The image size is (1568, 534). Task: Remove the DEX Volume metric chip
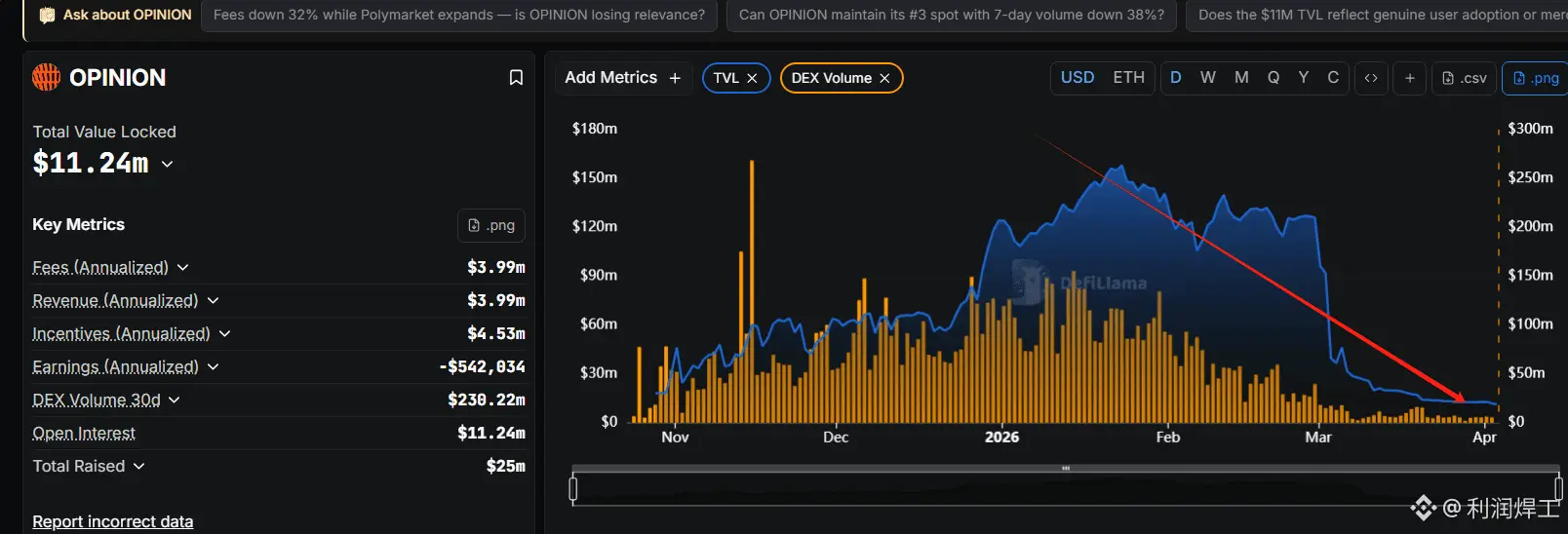pyautogui.click(x=884, y=78)
